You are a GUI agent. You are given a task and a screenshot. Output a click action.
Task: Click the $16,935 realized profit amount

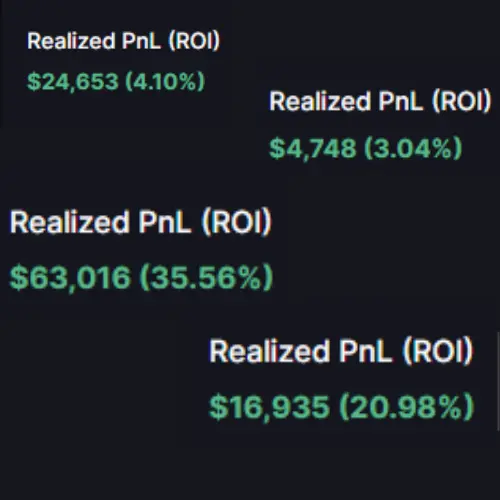tap(269, 407)
